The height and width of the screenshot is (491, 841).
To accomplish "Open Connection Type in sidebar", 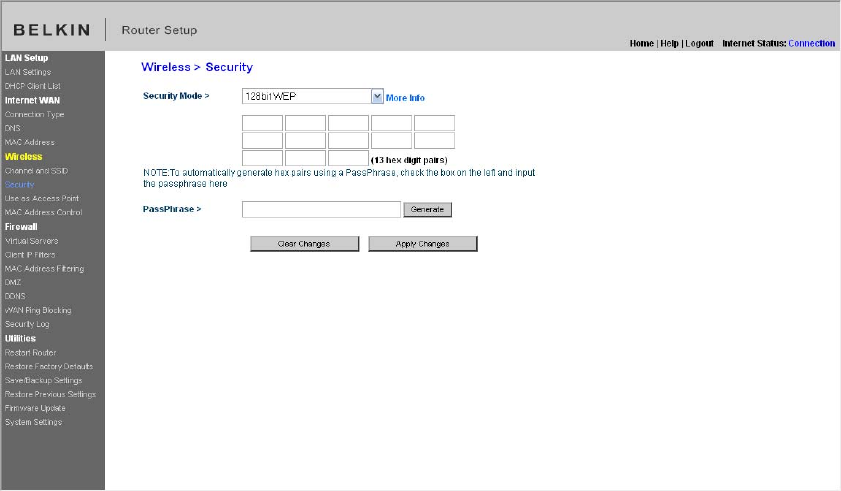I will [x=34, y=114].
